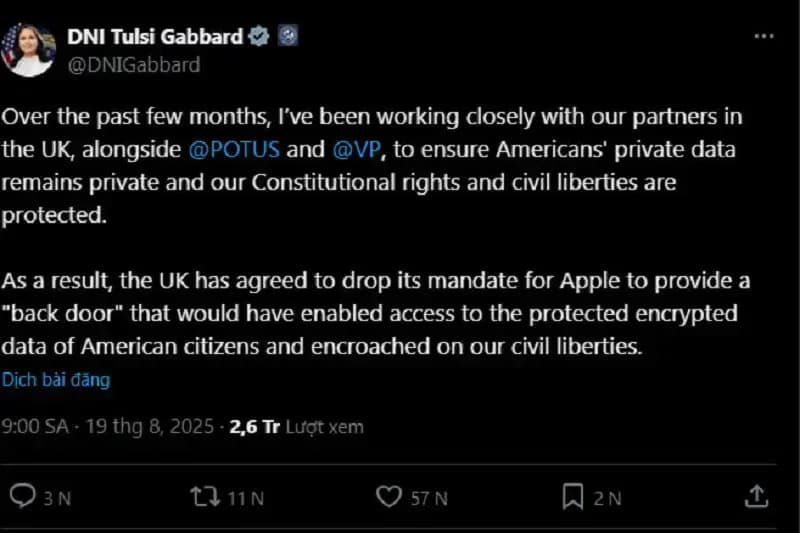The image size is (800, 533).
Task: Click the 3 N reply count
Action: point(57,497)
